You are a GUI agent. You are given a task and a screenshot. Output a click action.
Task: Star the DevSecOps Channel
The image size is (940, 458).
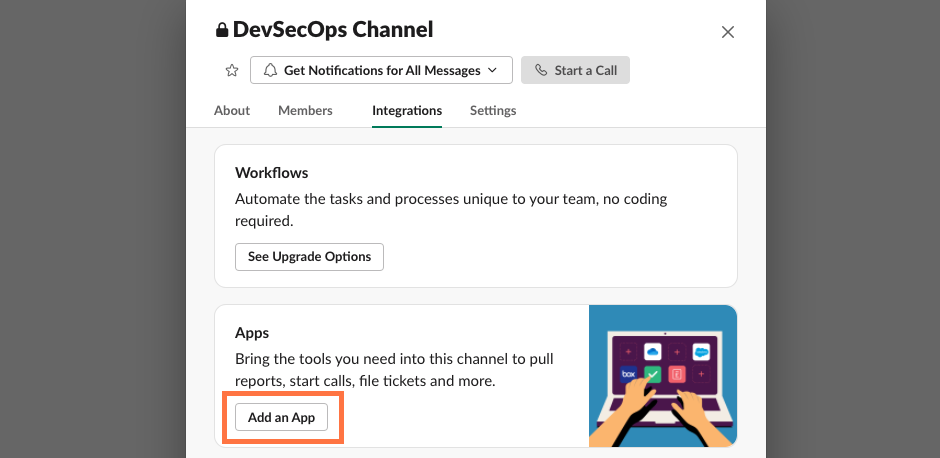pyautogui.click(x=232, y=70)
